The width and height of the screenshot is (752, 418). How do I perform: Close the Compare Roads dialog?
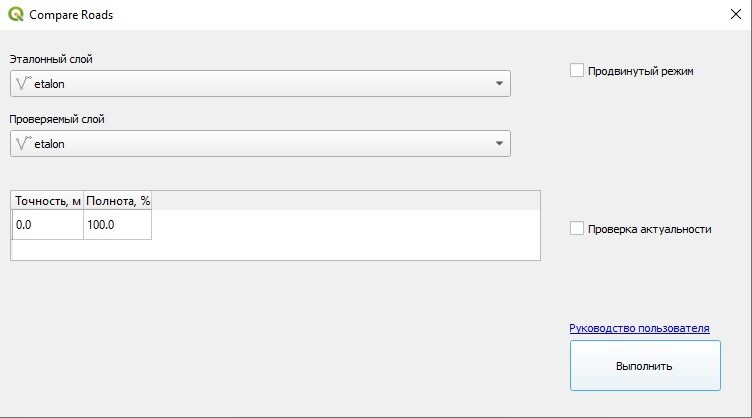[x=736, y=15]
